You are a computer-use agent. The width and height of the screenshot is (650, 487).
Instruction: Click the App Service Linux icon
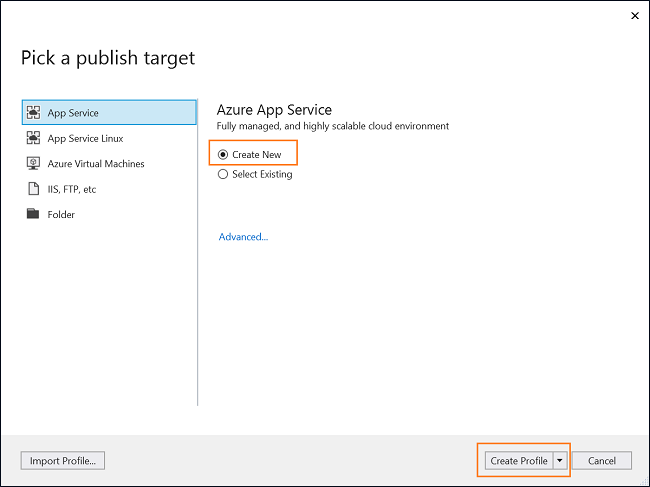pos(33,138)
